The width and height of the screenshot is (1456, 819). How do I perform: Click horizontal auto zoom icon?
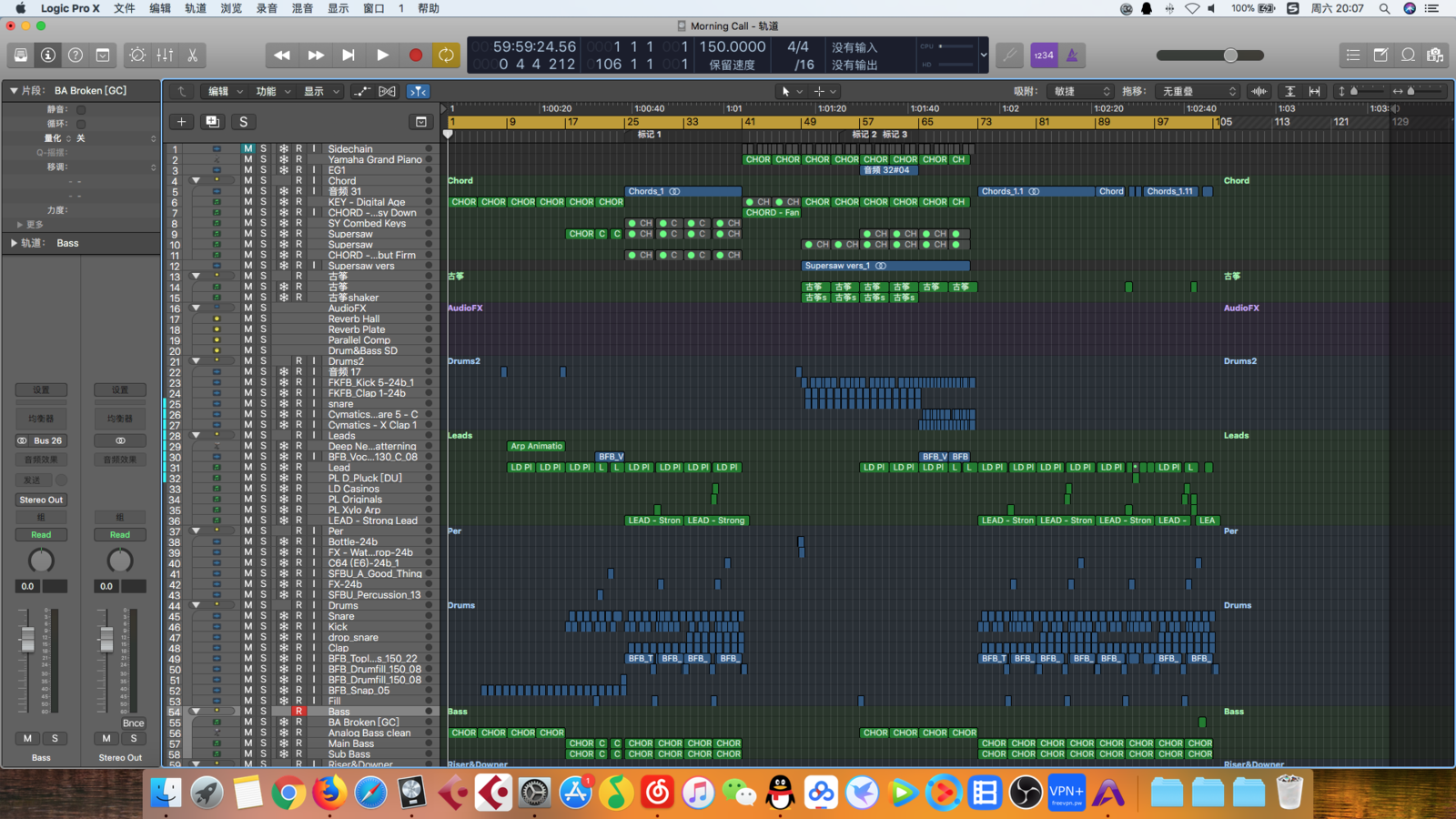1314,91
